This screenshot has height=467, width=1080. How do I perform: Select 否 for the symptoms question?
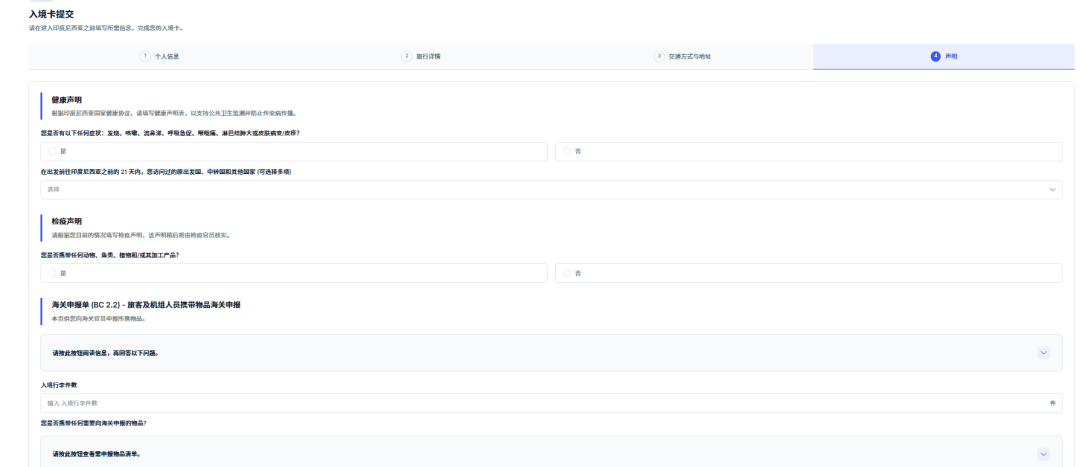pyautogui.click(x=567, y=151)
